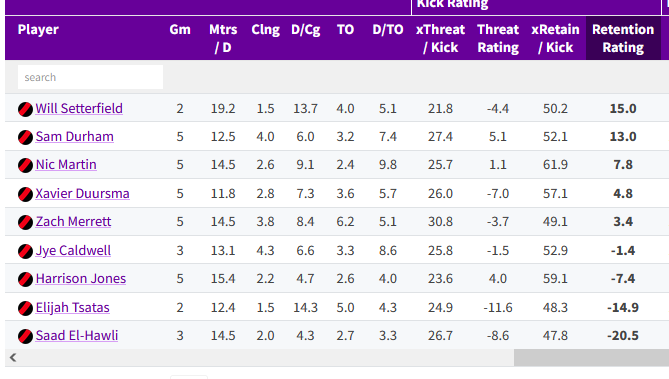Focus the player search field
Viewport: 669px width, 379px height.
[90, 77]
